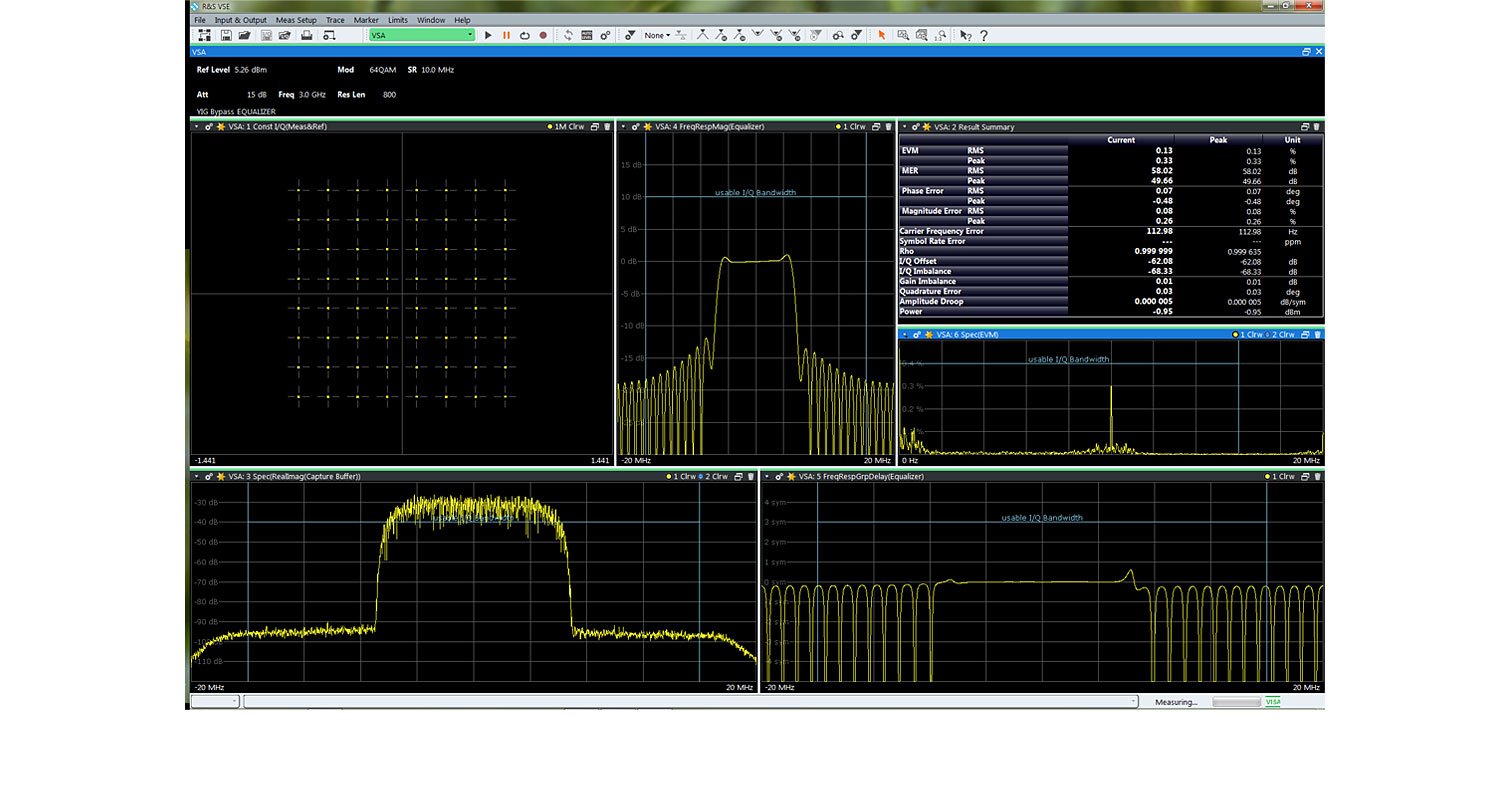Toggle trace 2 Clrw in Spec(RealImag) window

(715, 477)
